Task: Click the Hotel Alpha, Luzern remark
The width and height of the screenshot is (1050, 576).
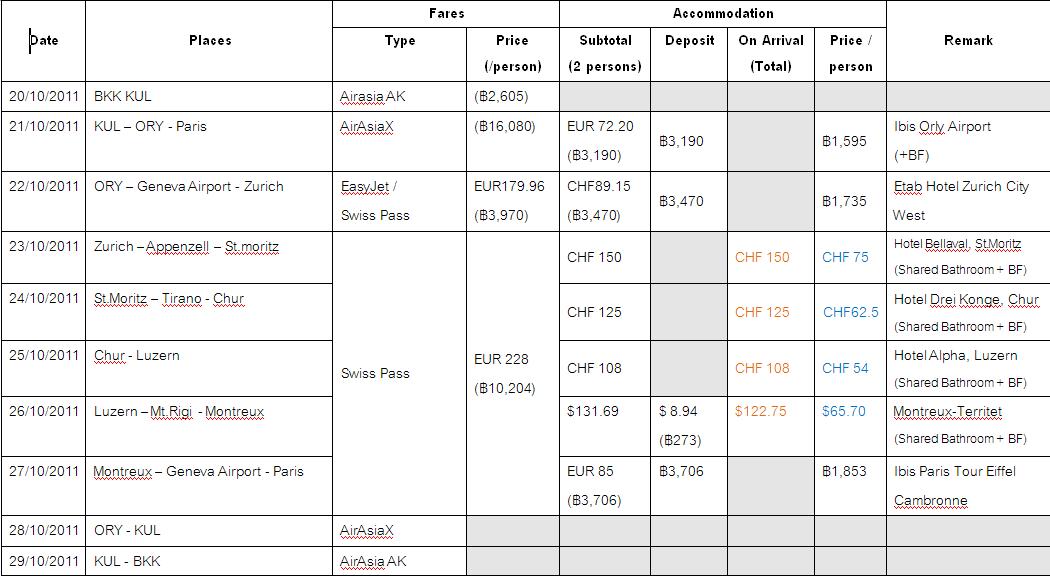Action: point(956,356)
